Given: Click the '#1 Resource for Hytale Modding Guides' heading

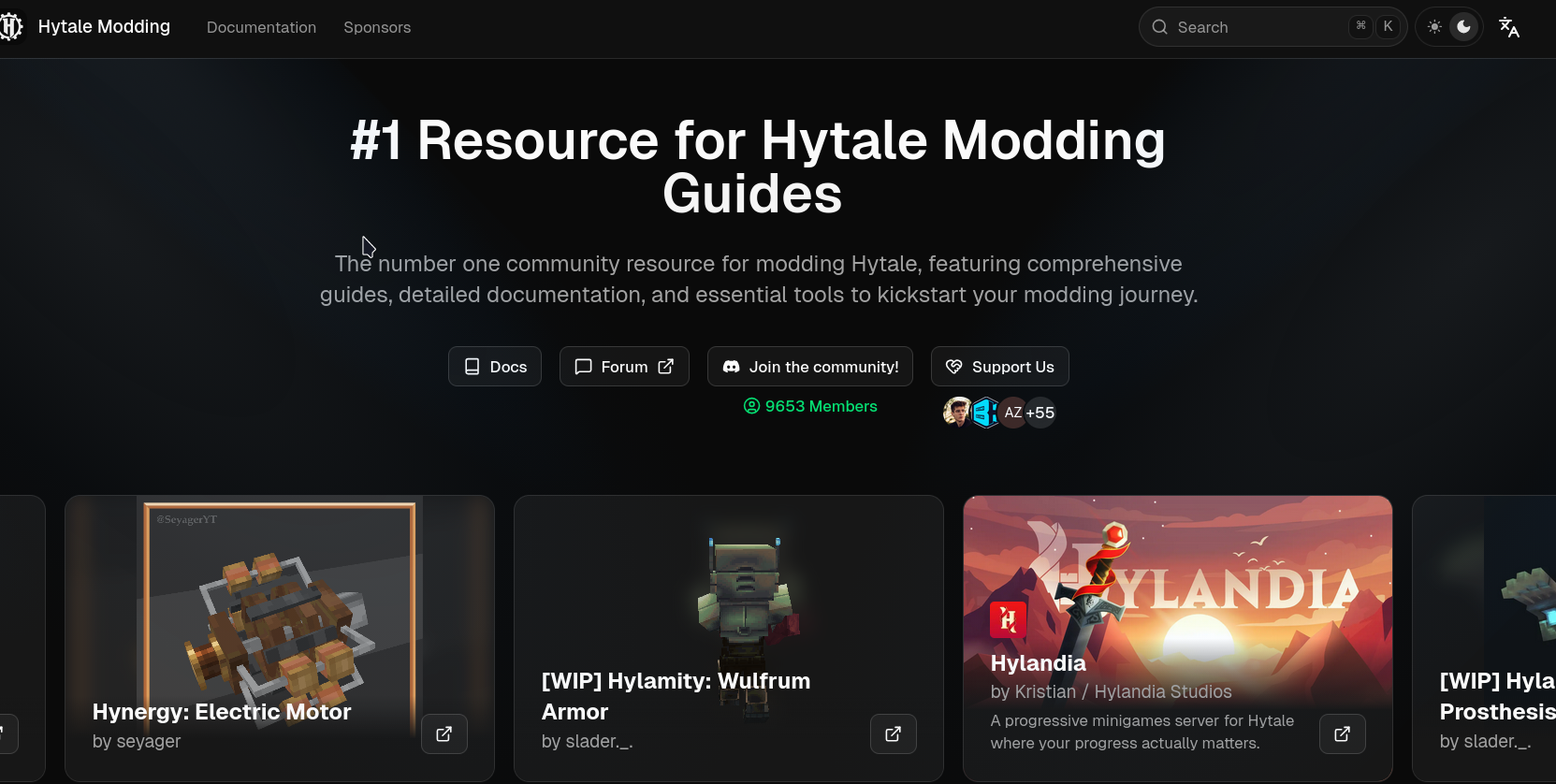Looking at the screenshot, I should [x=758, y=167].
